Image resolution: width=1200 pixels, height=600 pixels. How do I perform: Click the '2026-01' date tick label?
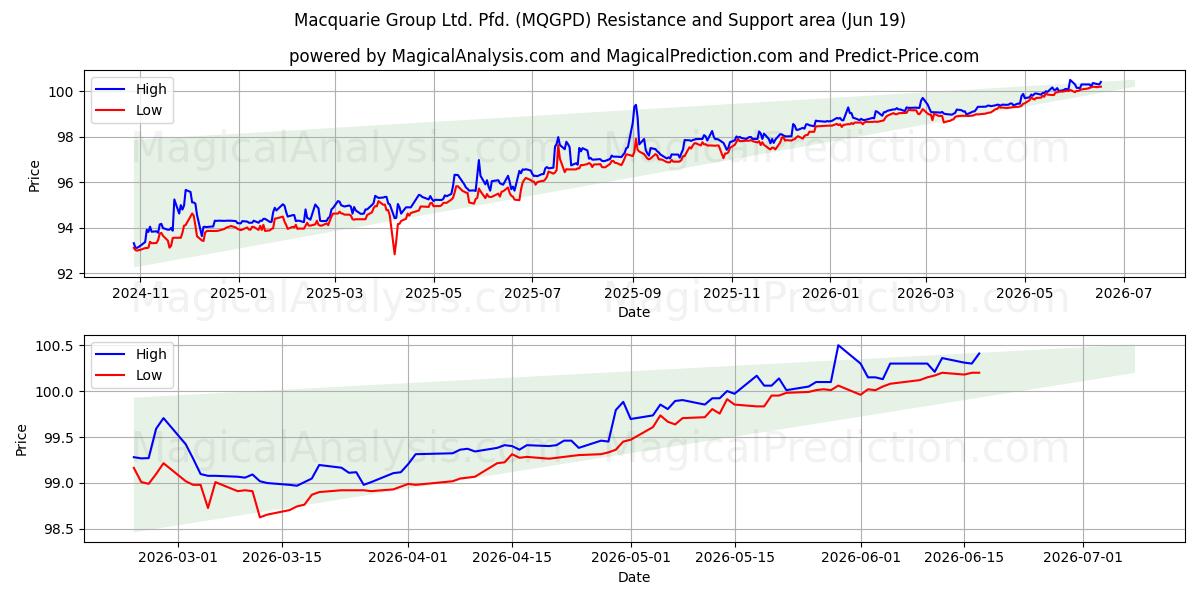pyautogui.click(x=830, y=293)
